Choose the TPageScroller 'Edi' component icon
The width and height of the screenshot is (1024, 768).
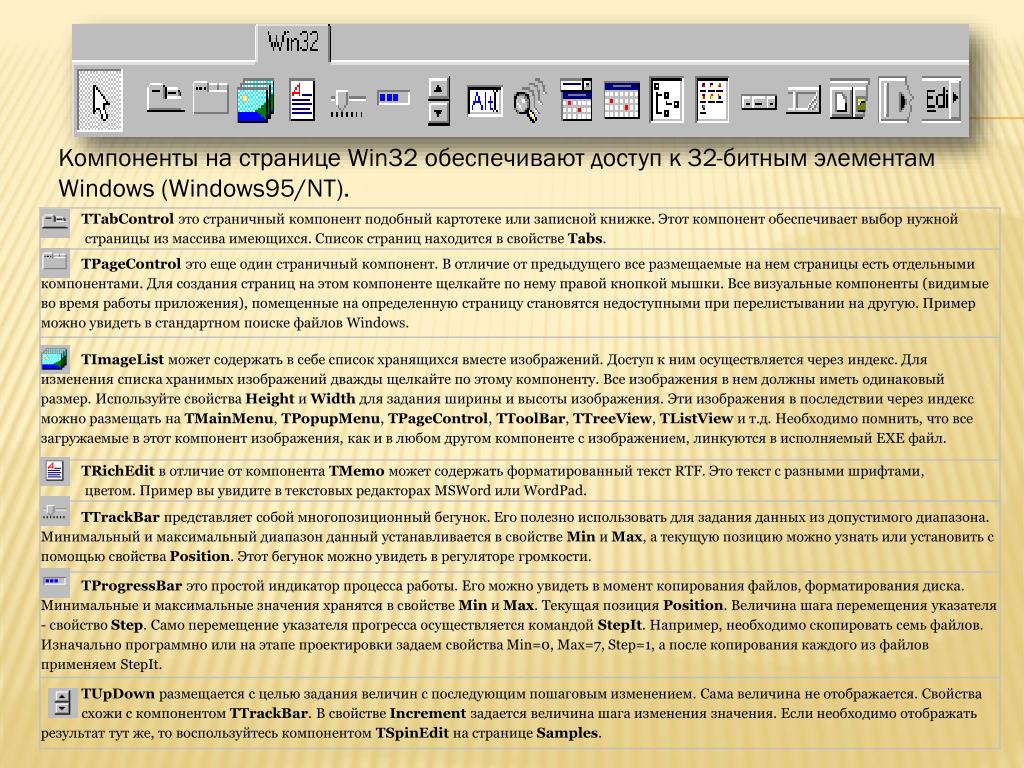[941, 100]
